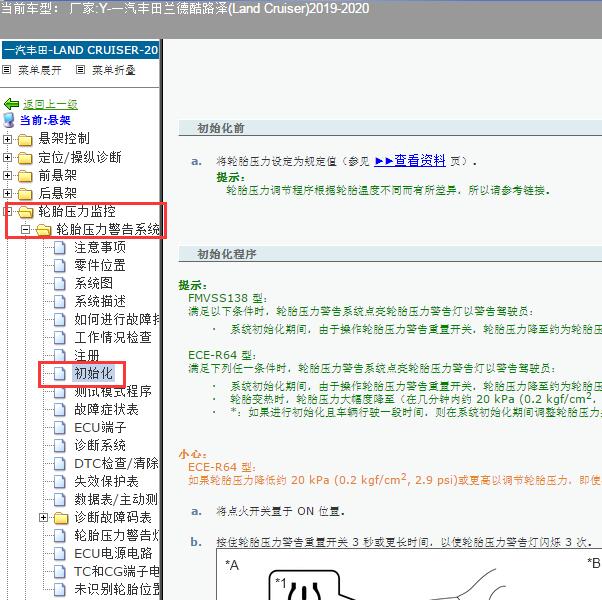
Task: Expand the 定位/操纵诊断 tree node
Action: coord(7,157)
